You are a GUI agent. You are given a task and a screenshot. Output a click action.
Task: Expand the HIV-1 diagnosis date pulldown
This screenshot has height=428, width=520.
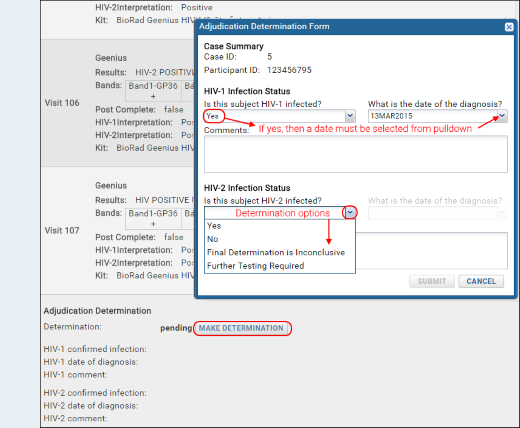tap(502, 116)
